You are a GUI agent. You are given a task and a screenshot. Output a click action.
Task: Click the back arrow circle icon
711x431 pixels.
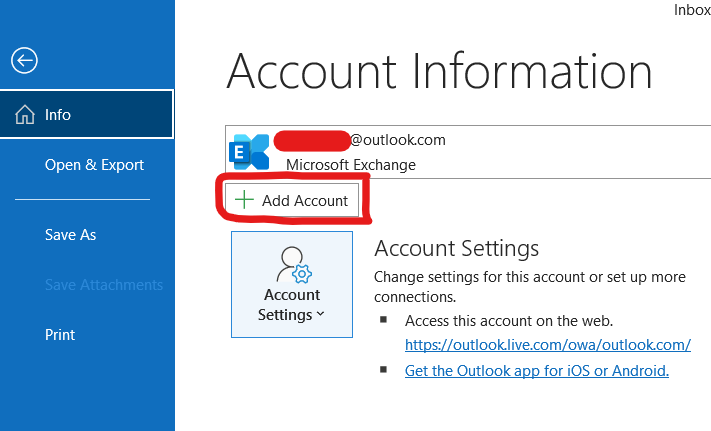point(24,60)
